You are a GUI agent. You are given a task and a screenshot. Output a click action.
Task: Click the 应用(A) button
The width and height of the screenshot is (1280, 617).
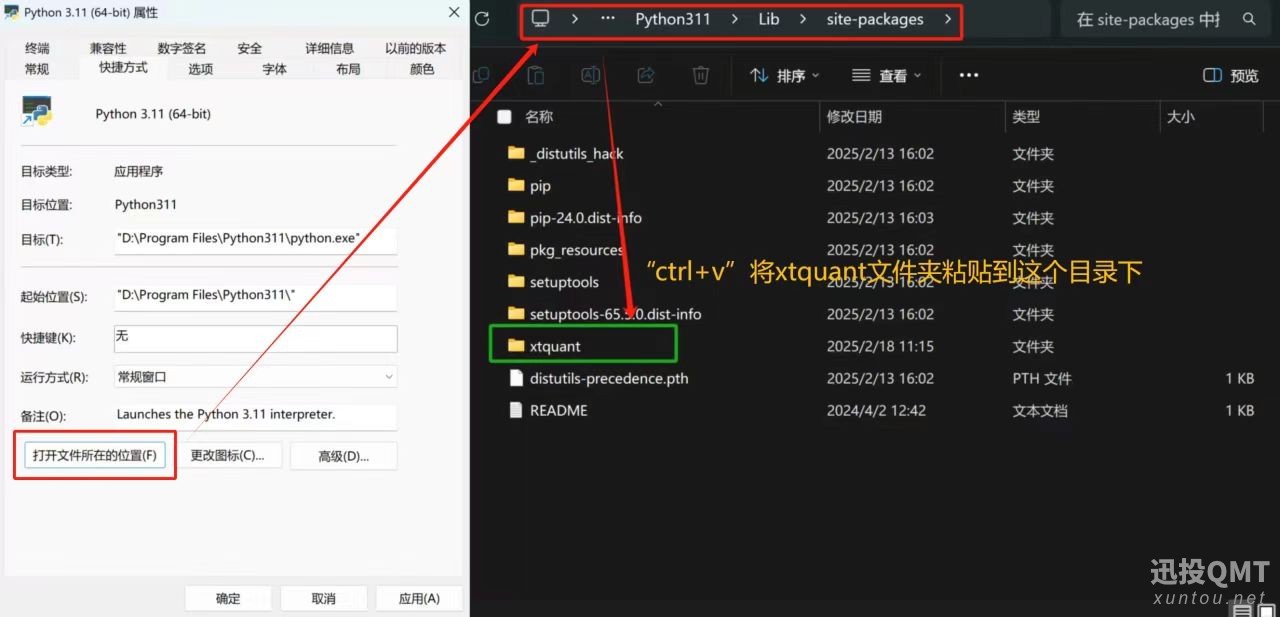(x=419, y=598)
